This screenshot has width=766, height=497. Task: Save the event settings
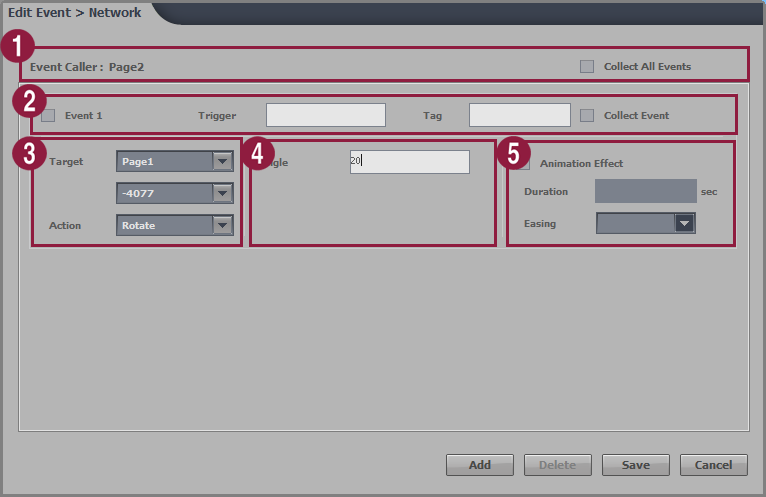click(x=636, y=465)
